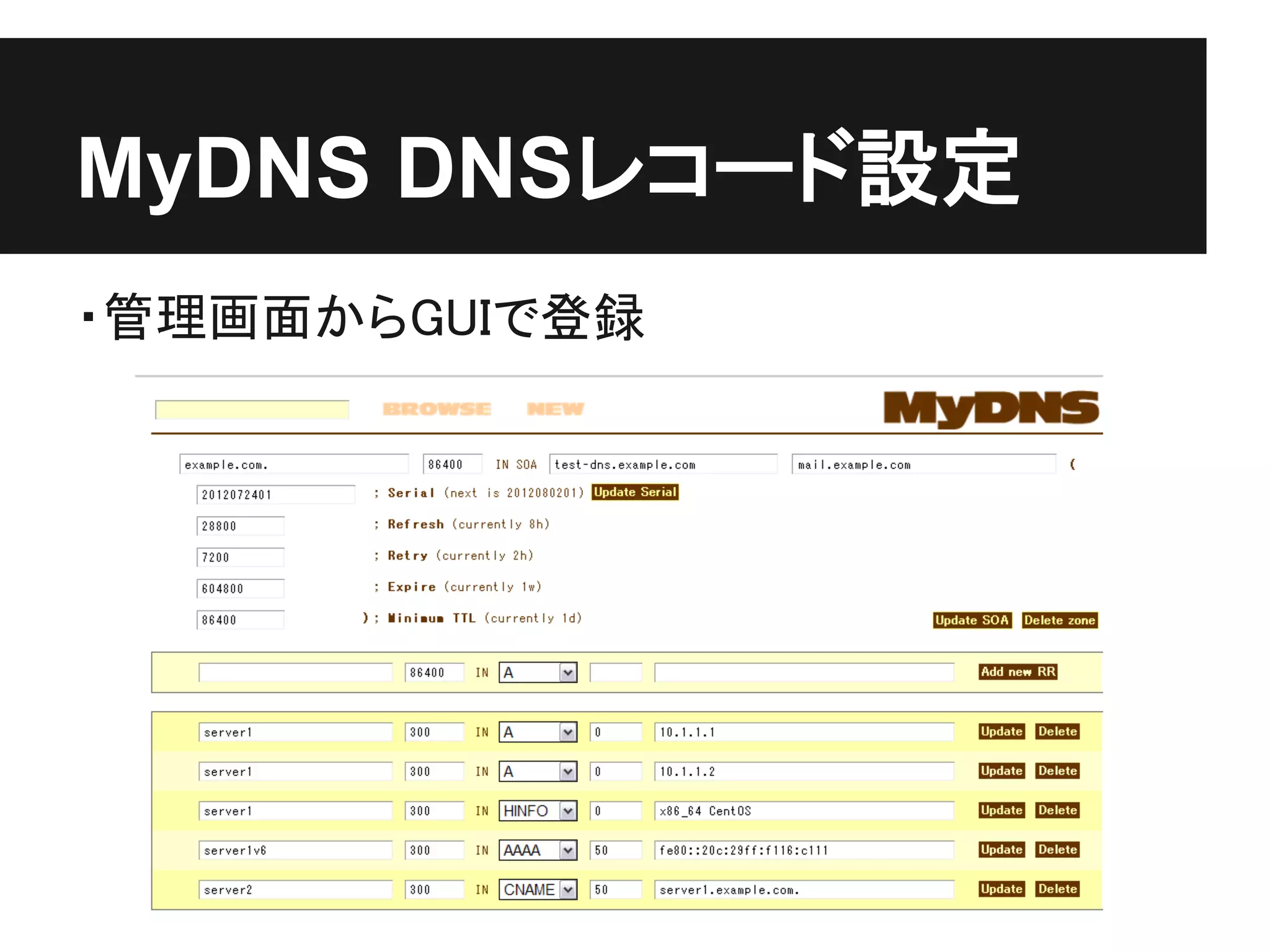Click the Update Serial button
This screenshot has width=1270, height=952.
point(635,492)
